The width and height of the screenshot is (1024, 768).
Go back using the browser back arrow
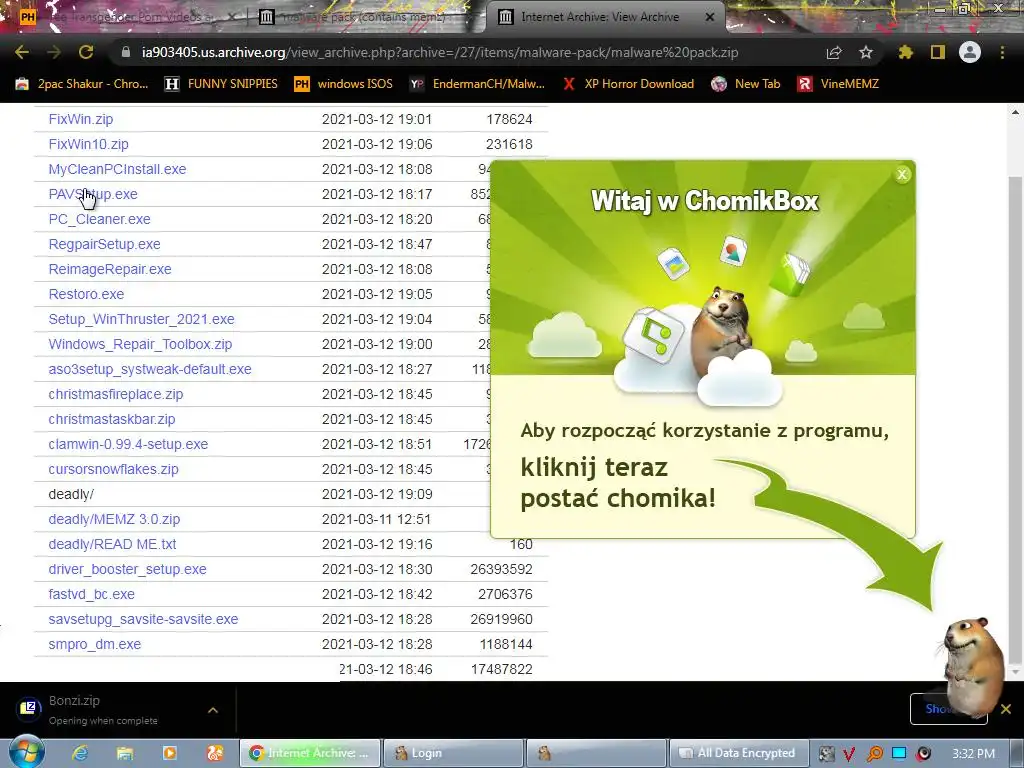[22, 52]
